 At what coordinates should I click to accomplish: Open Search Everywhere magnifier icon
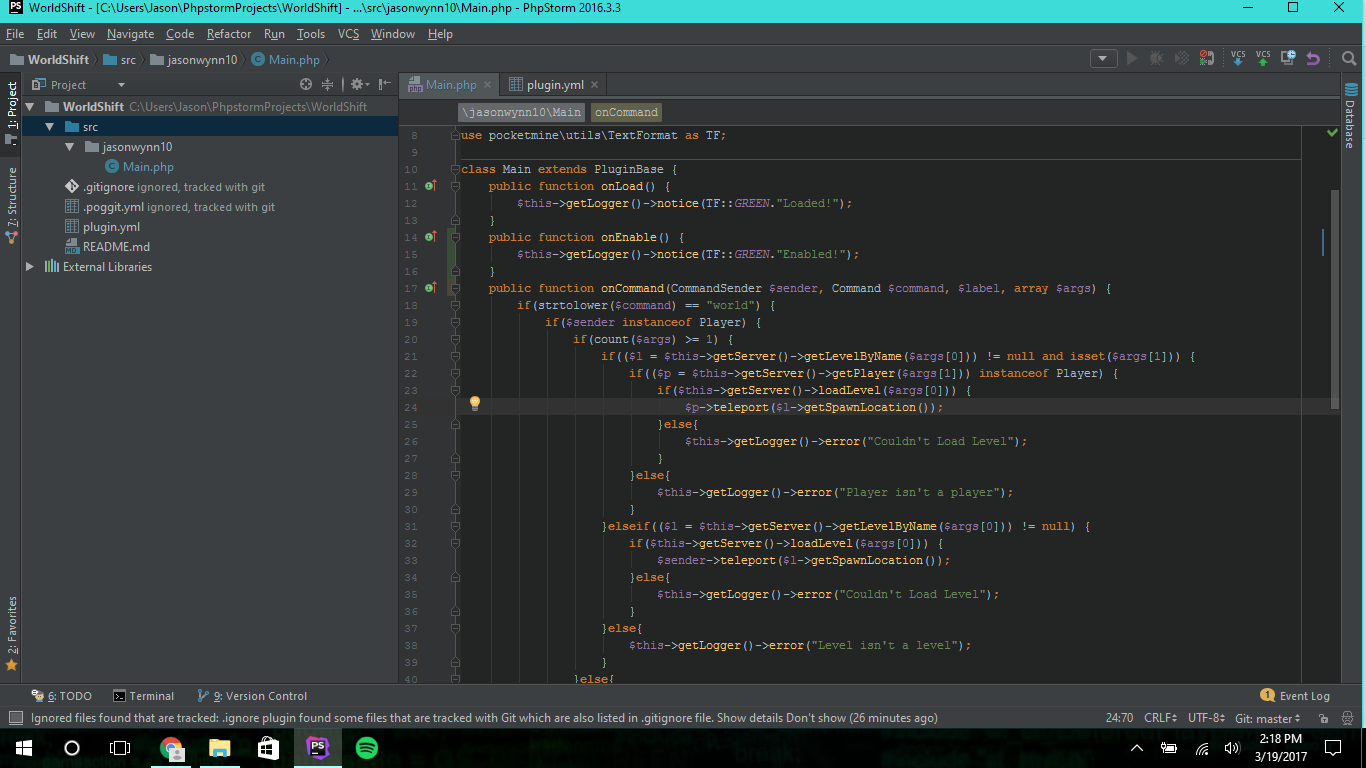coord(1348,59)
